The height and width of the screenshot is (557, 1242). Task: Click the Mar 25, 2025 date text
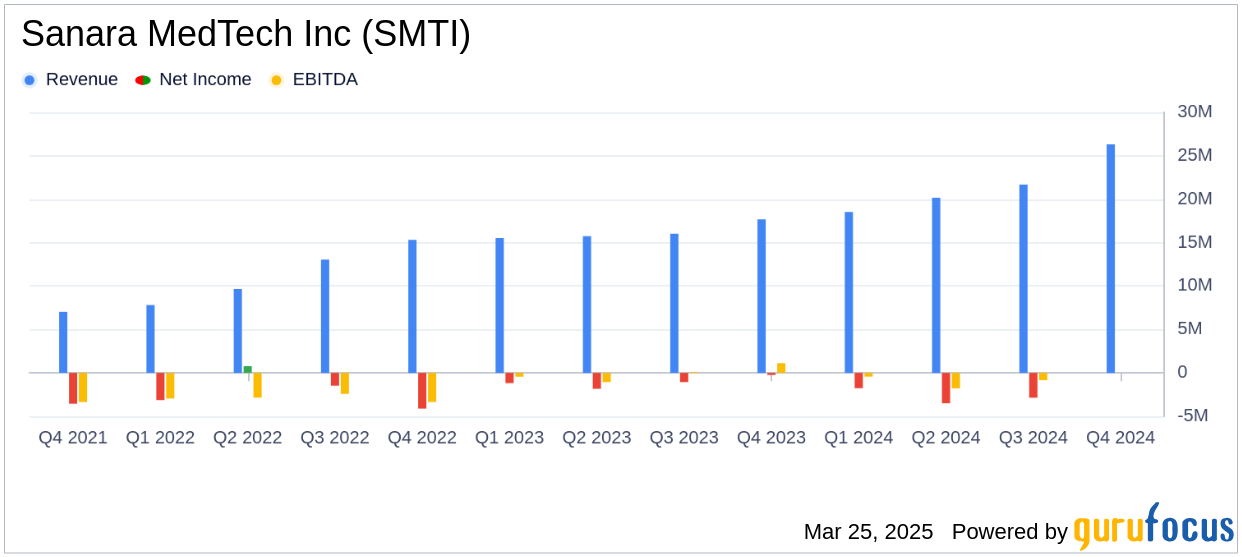point(868,532)
